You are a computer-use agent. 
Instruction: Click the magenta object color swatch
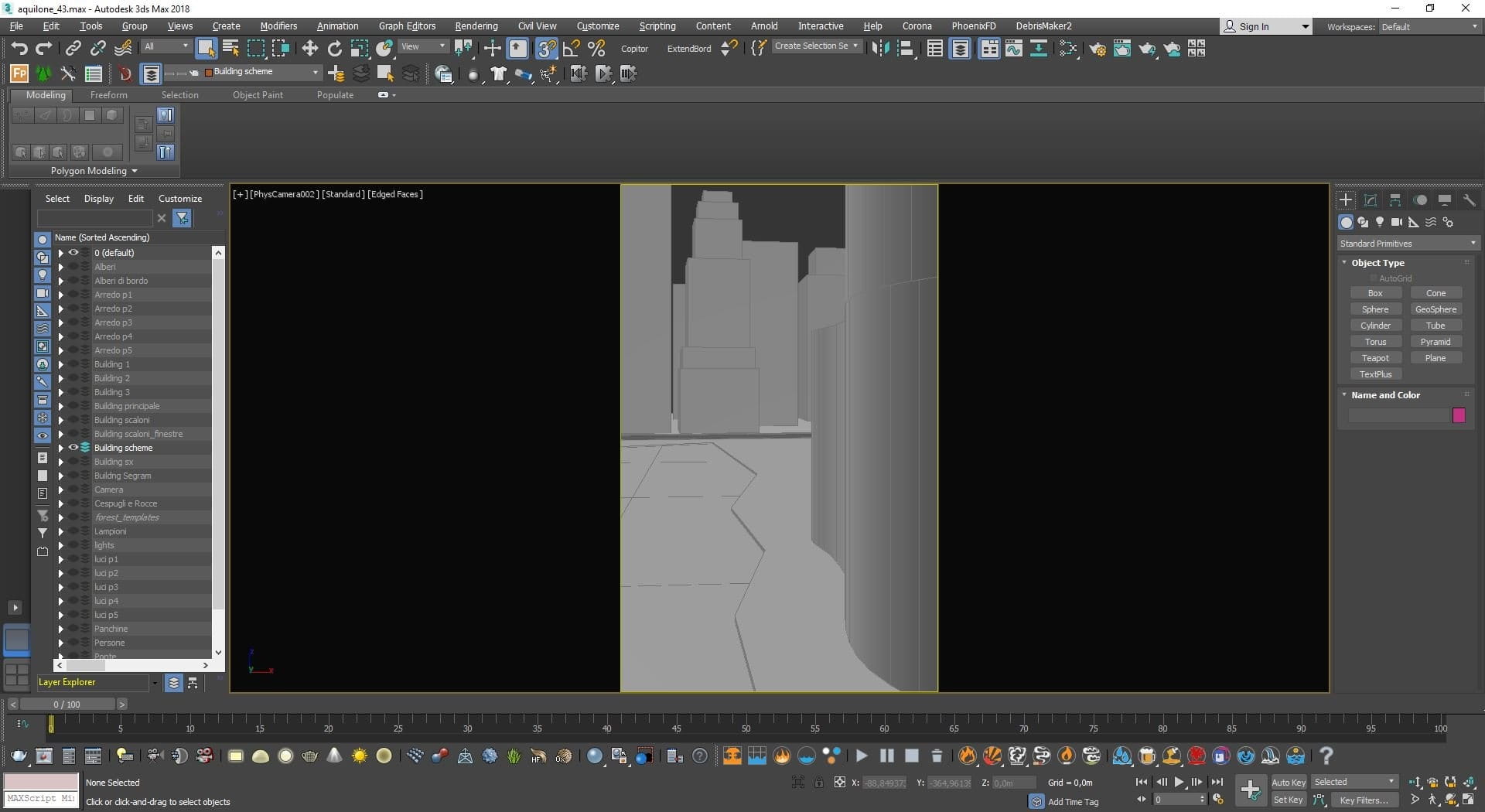coord(1459,415)
